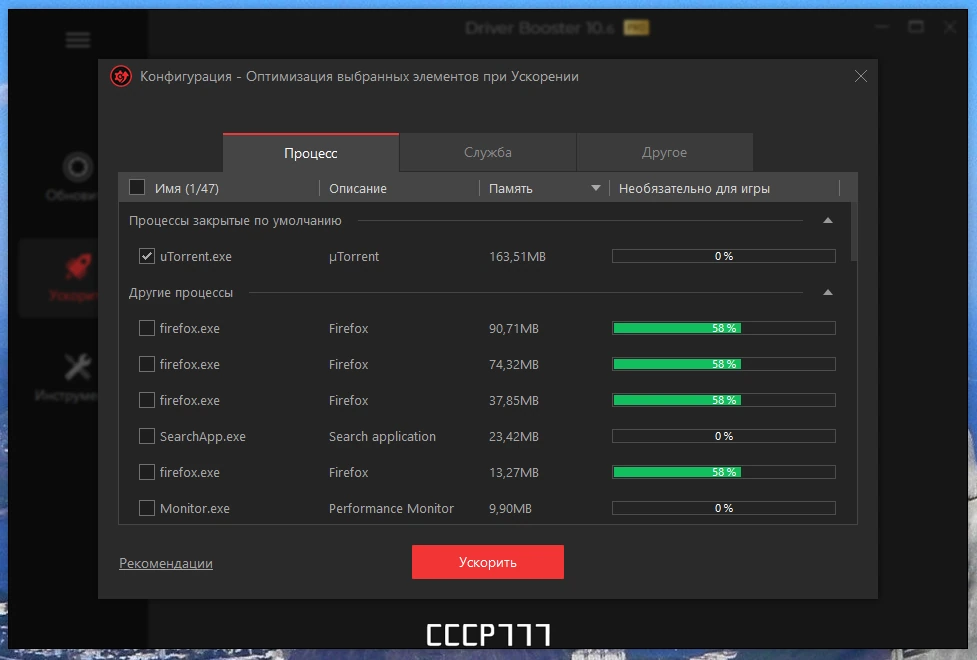Image resolution: width=977 pixels, height=660 pixels.
Task: Sort by the Имя column header
Action: [x=186, y=188]
